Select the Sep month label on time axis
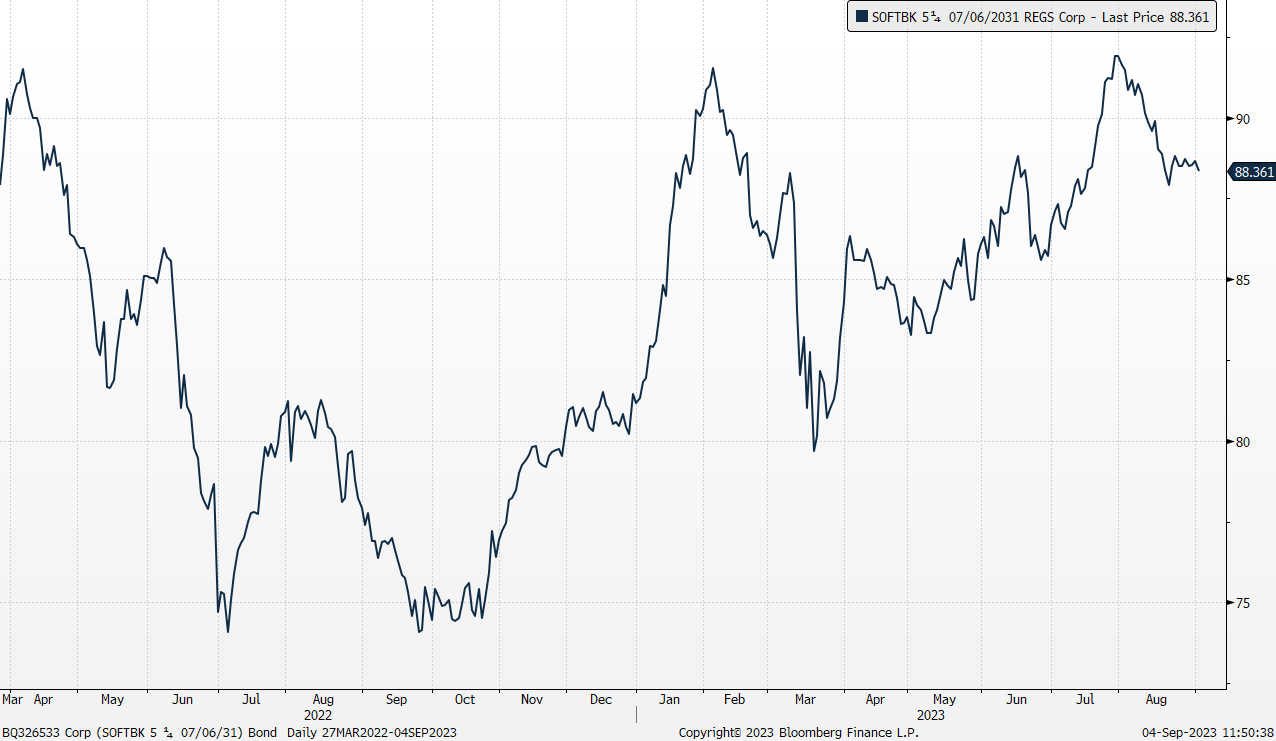The image size is (1276, 741). pyautogui.click(x=397, y=700)
